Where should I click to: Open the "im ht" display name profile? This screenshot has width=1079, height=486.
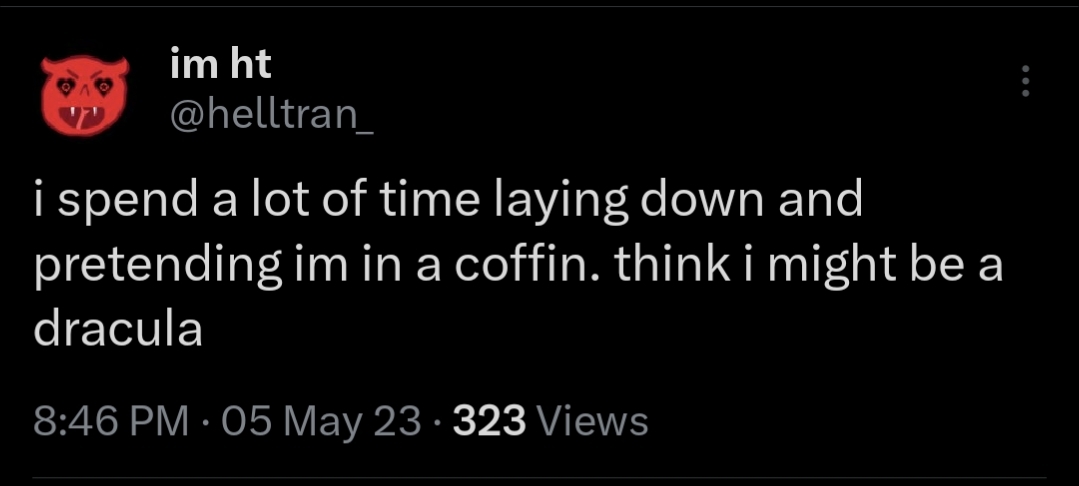coord(221,67)
